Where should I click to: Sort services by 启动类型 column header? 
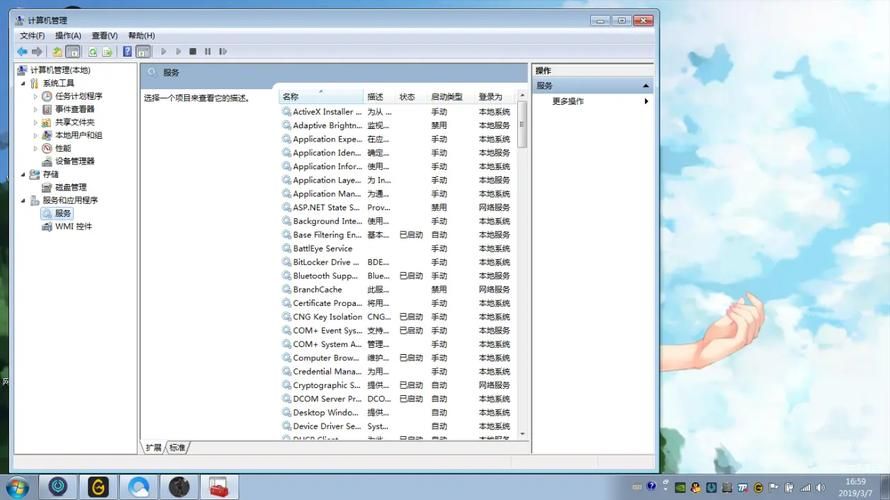450,97
